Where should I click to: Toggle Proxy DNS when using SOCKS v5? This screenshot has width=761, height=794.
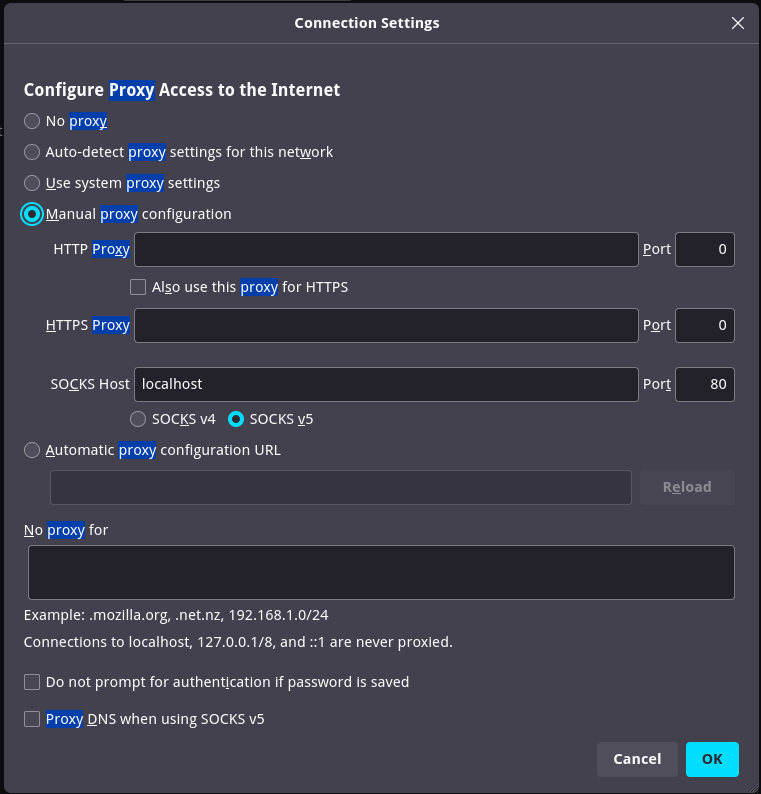click(x=33, y=719)
